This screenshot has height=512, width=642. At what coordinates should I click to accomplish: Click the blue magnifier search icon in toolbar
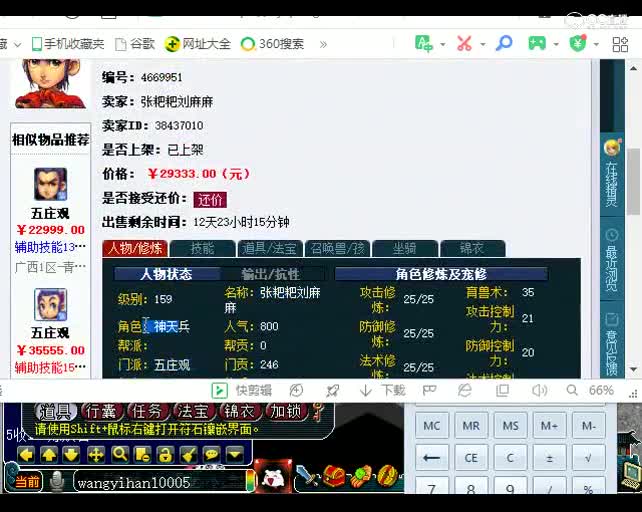[x=504, y=43]
